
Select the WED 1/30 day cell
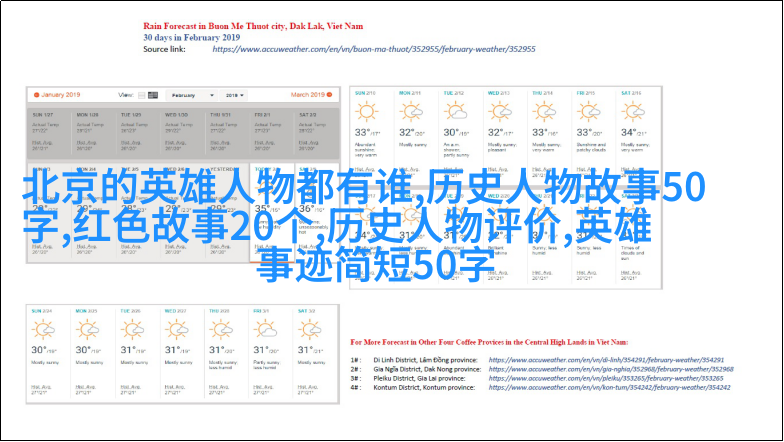tap(183, 133)
